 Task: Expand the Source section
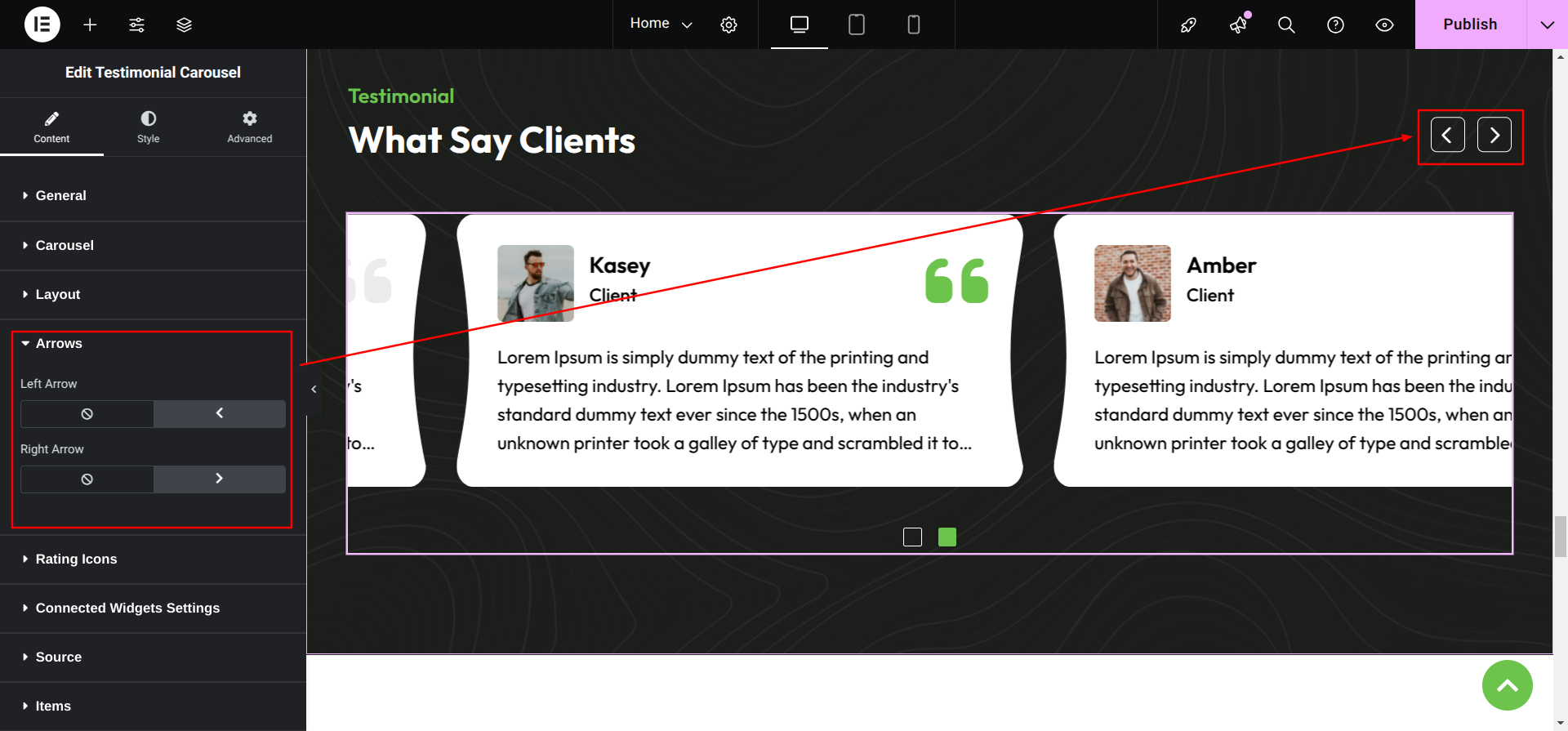pos(153,657)
